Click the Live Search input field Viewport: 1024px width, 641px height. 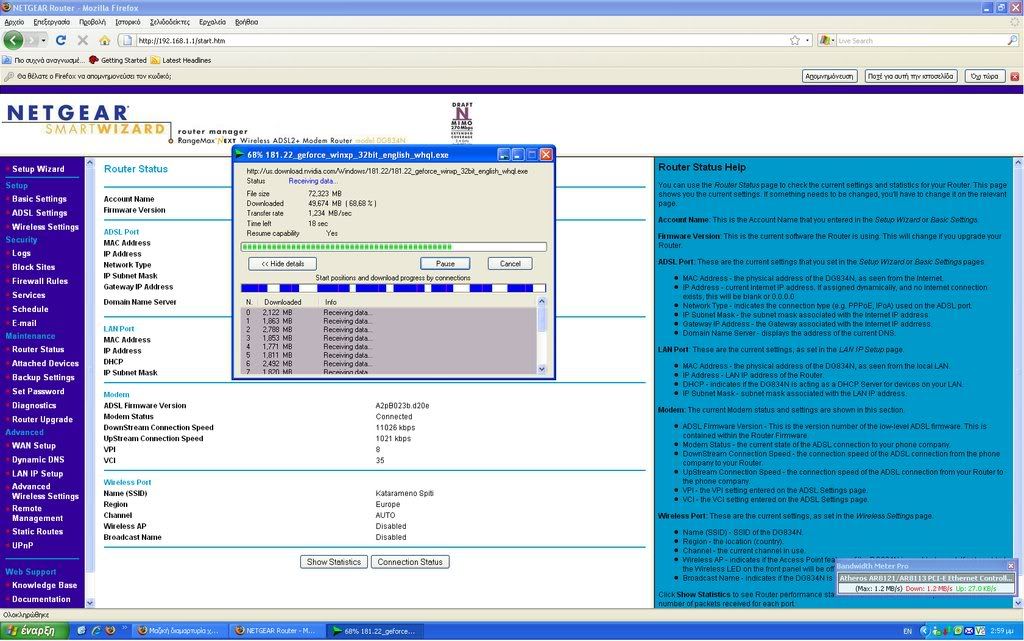pos(921,40)
